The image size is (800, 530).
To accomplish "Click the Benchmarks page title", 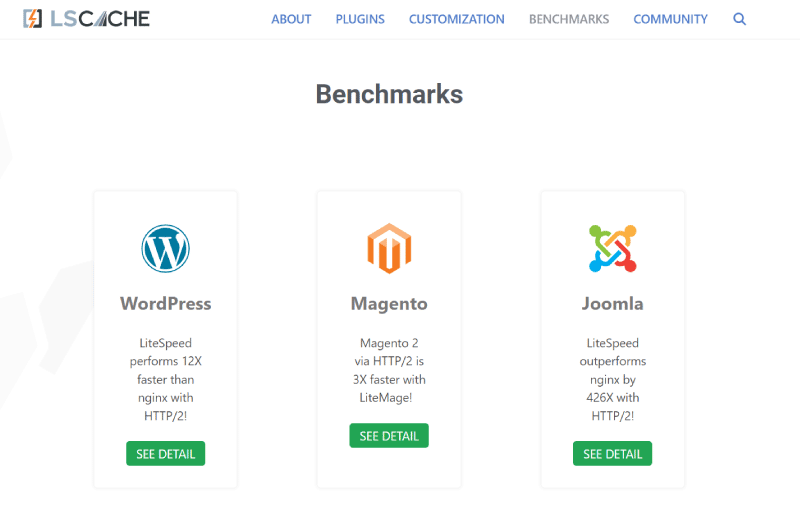I will click(389, 94).
